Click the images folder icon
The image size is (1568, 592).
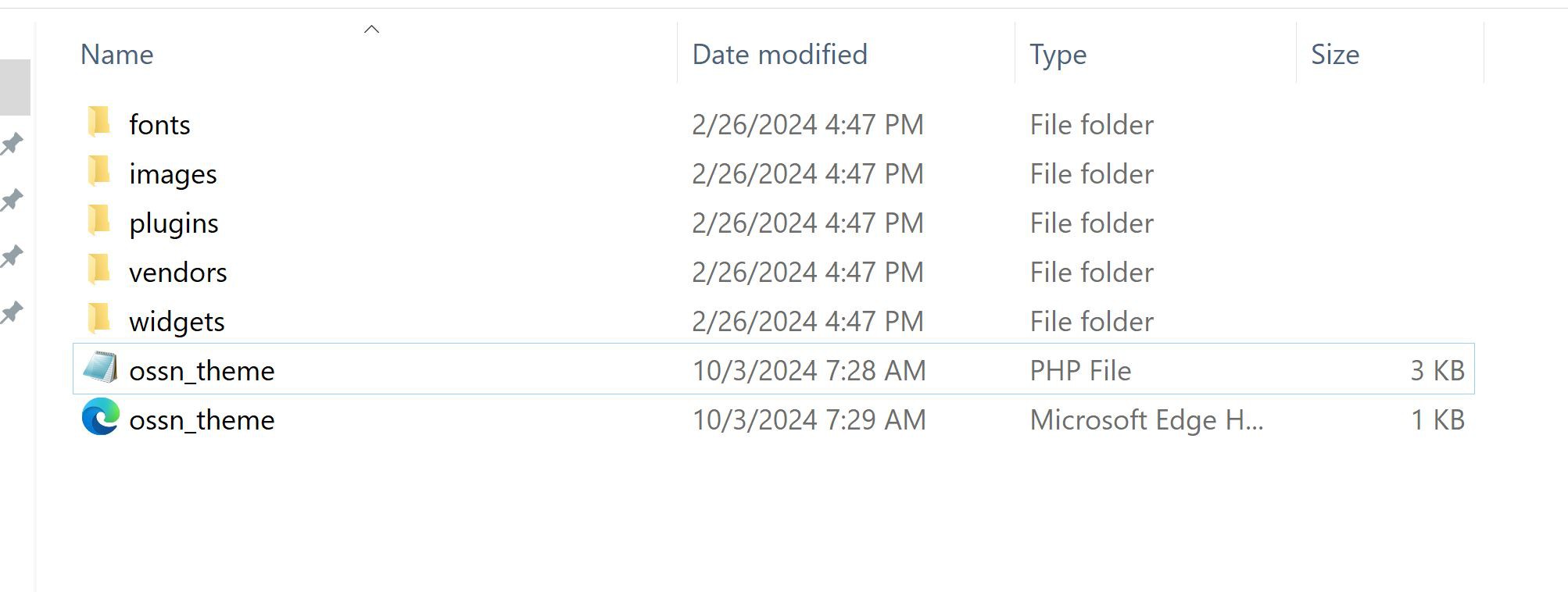pyautogui.click(x=99, y=173)
